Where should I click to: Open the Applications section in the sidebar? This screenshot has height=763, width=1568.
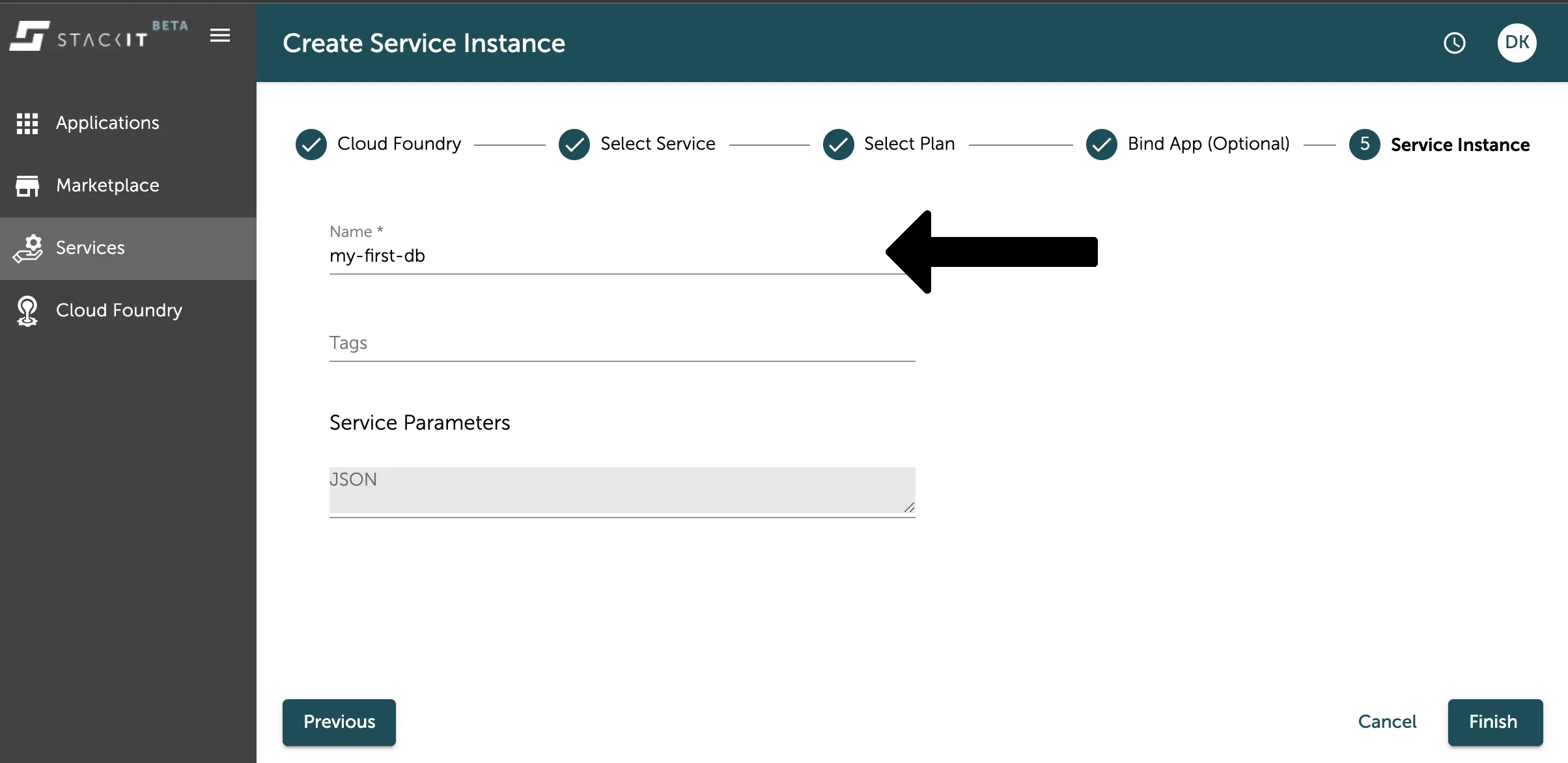click(107, 122)
